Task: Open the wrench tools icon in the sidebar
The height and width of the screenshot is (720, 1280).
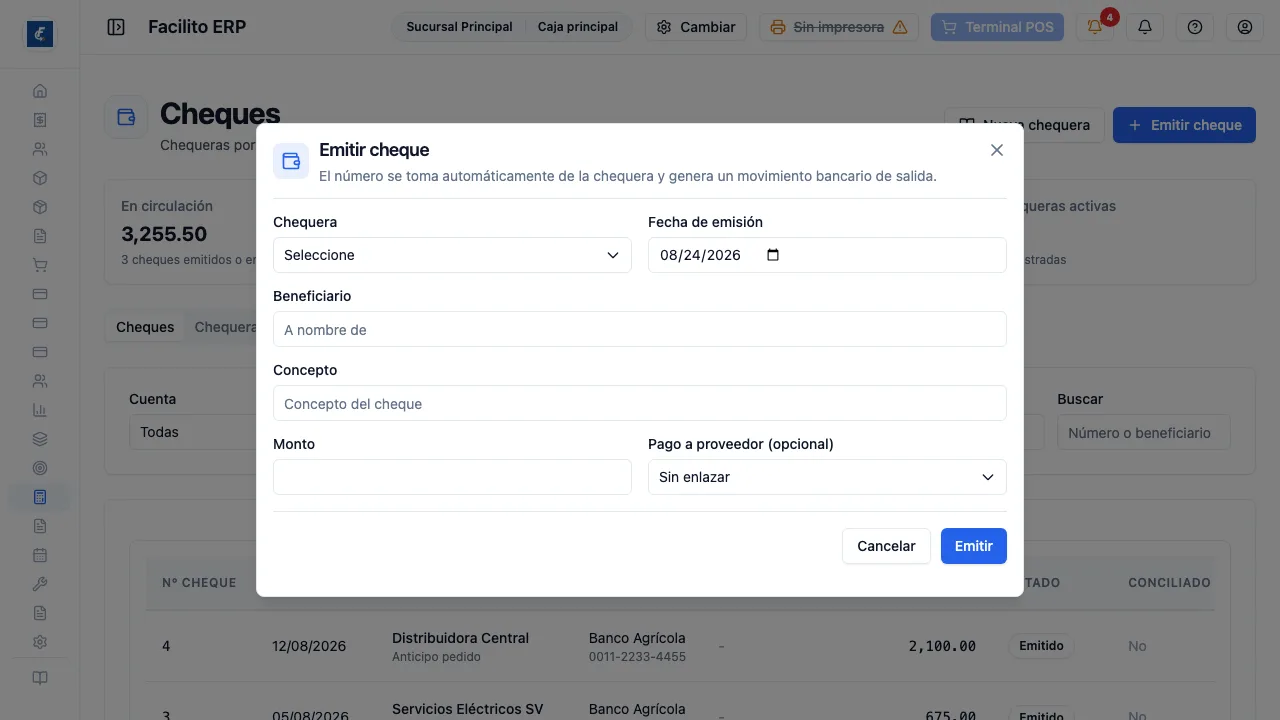Action: pos(40,584)
